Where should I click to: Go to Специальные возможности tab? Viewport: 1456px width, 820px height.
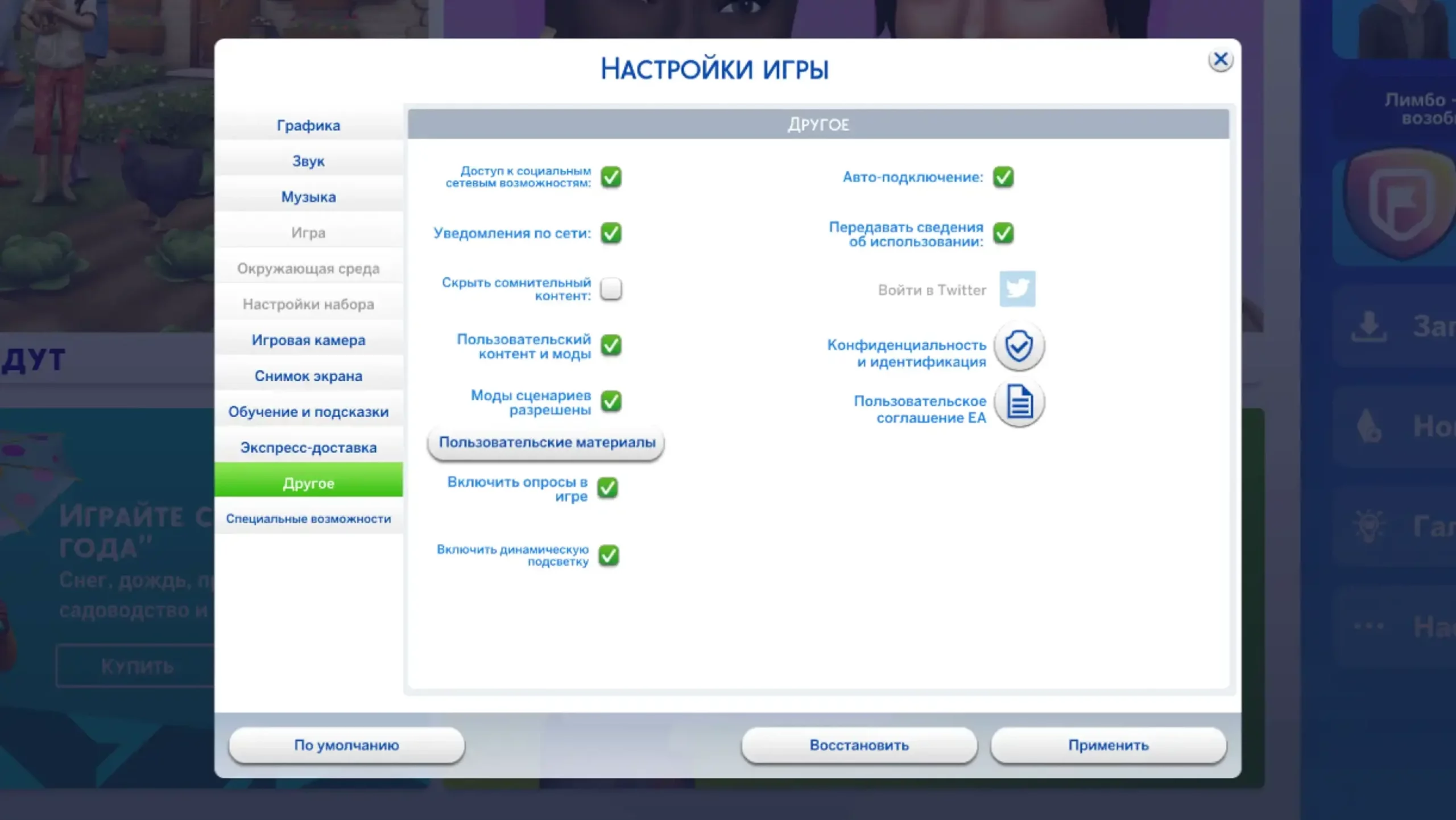click(308, 519)
